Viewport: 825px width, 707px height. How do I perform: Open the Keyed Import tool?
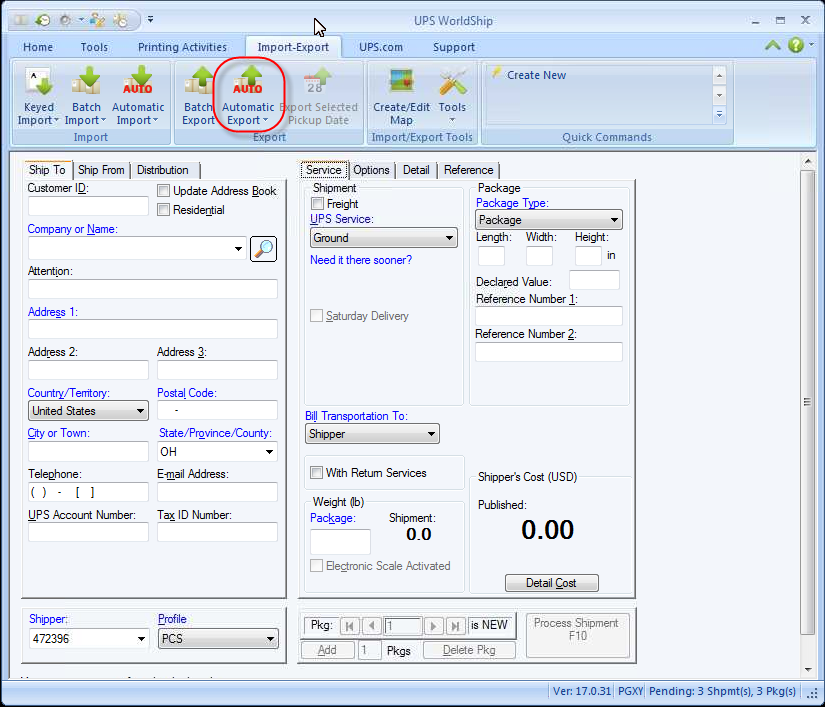point(38,97)
